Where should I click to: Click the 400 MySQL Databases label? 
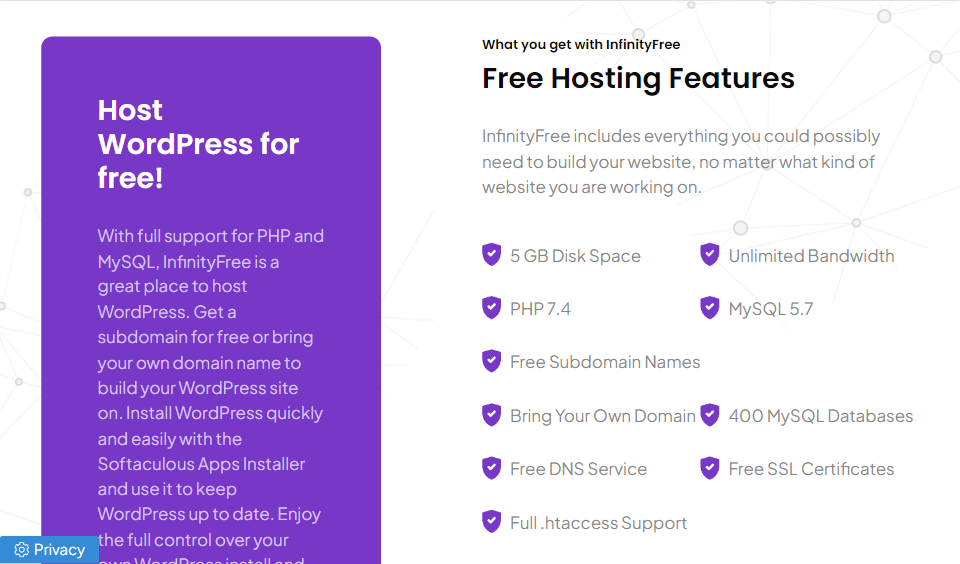pyautogui.click(x=820, y=416)
